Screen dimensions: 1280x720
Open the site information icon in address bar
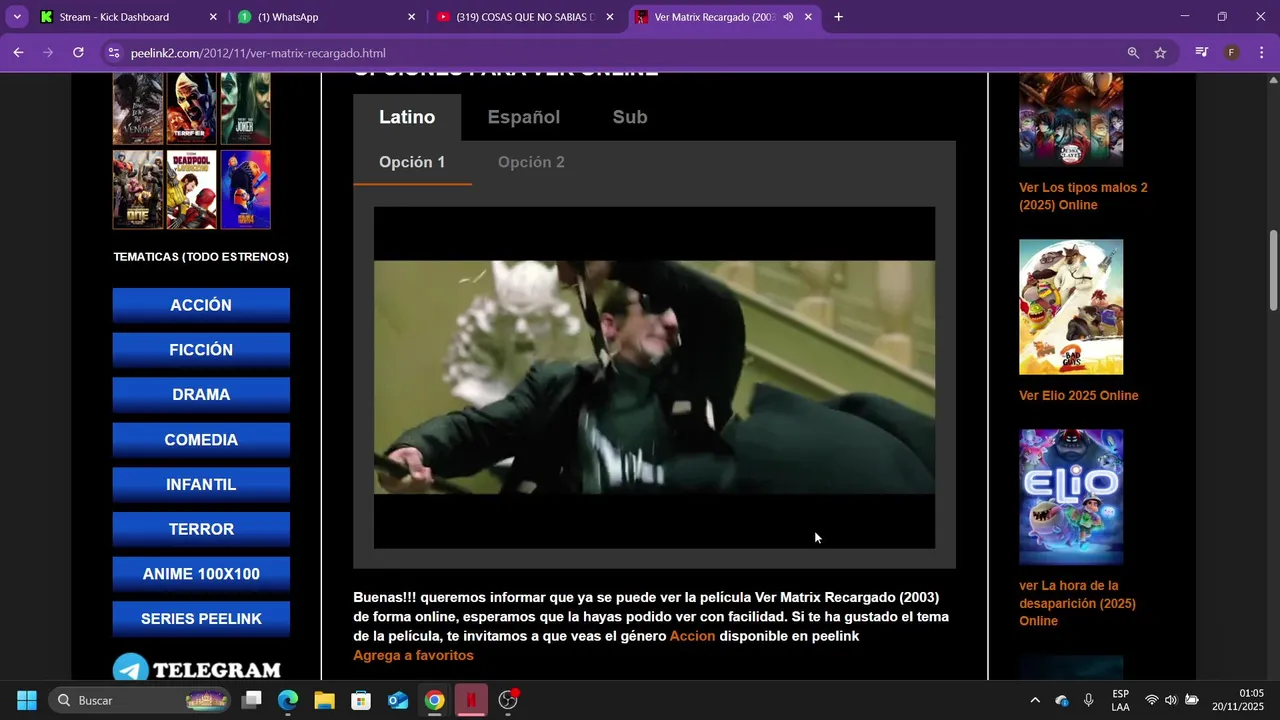tap(114, 53)
